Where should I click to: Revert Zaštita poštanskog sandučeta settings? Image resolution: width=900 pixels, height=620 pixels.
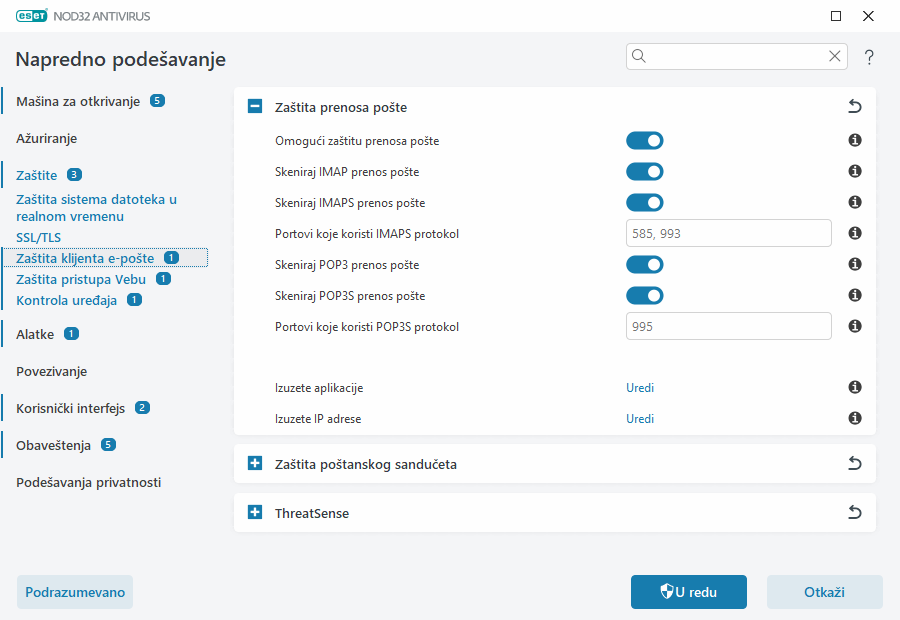click(854, 464)
